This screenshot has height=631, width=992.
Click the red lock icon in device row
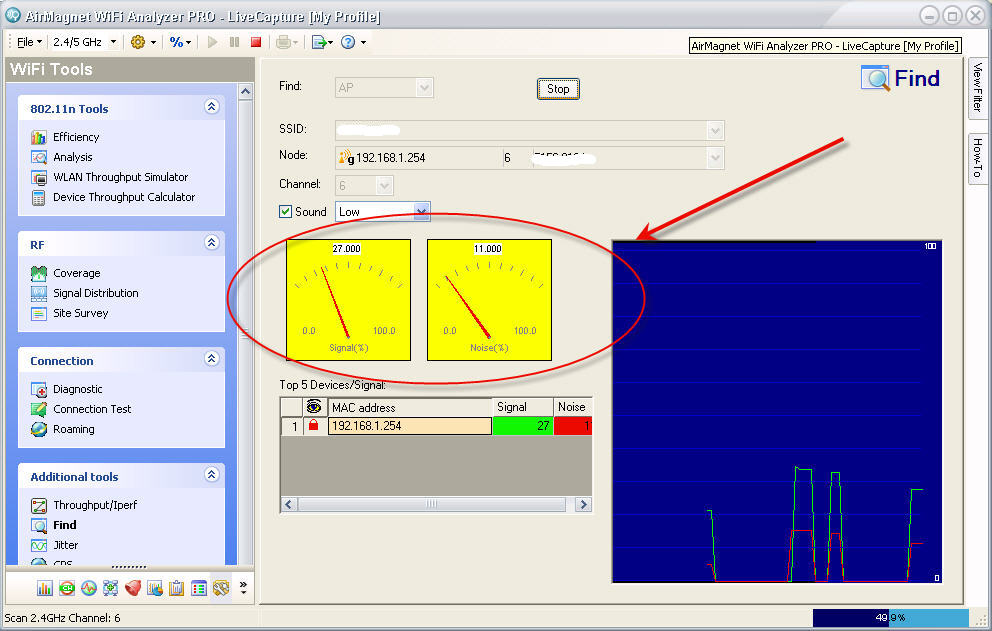tap(313, 425)
